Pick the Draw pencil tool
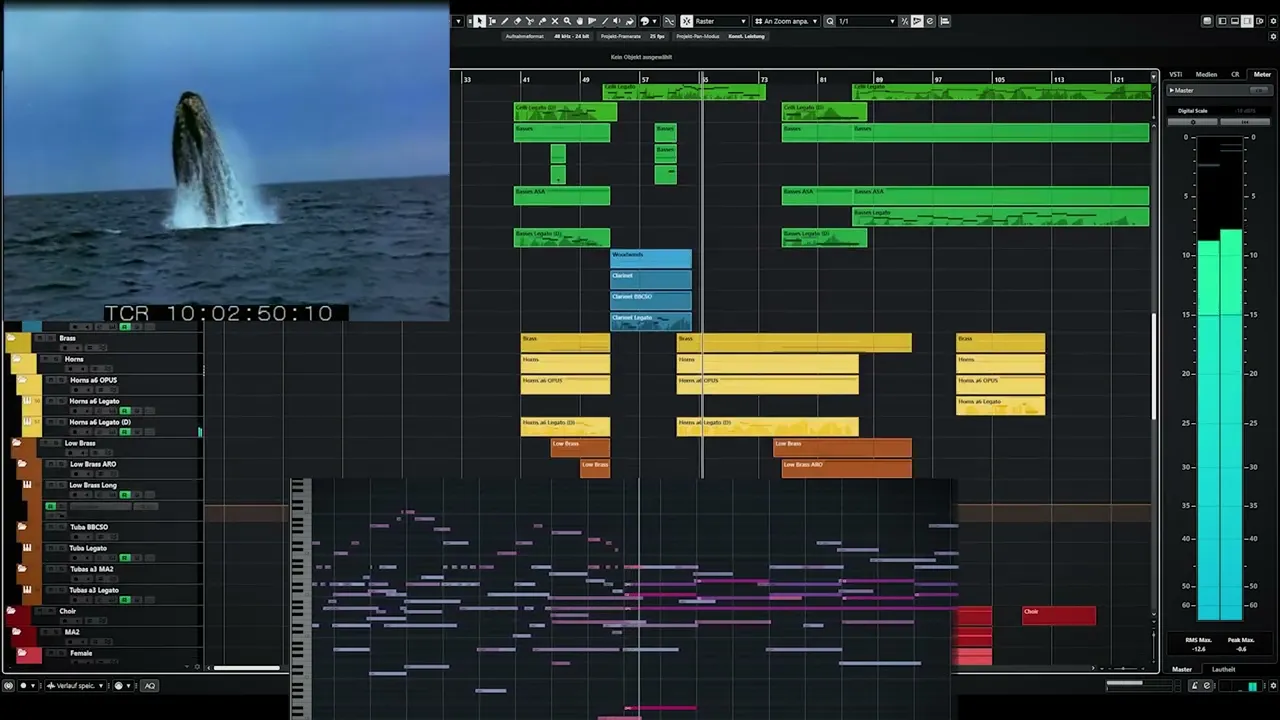Viewport: 1280px width, 720px height. coord(505,21)
